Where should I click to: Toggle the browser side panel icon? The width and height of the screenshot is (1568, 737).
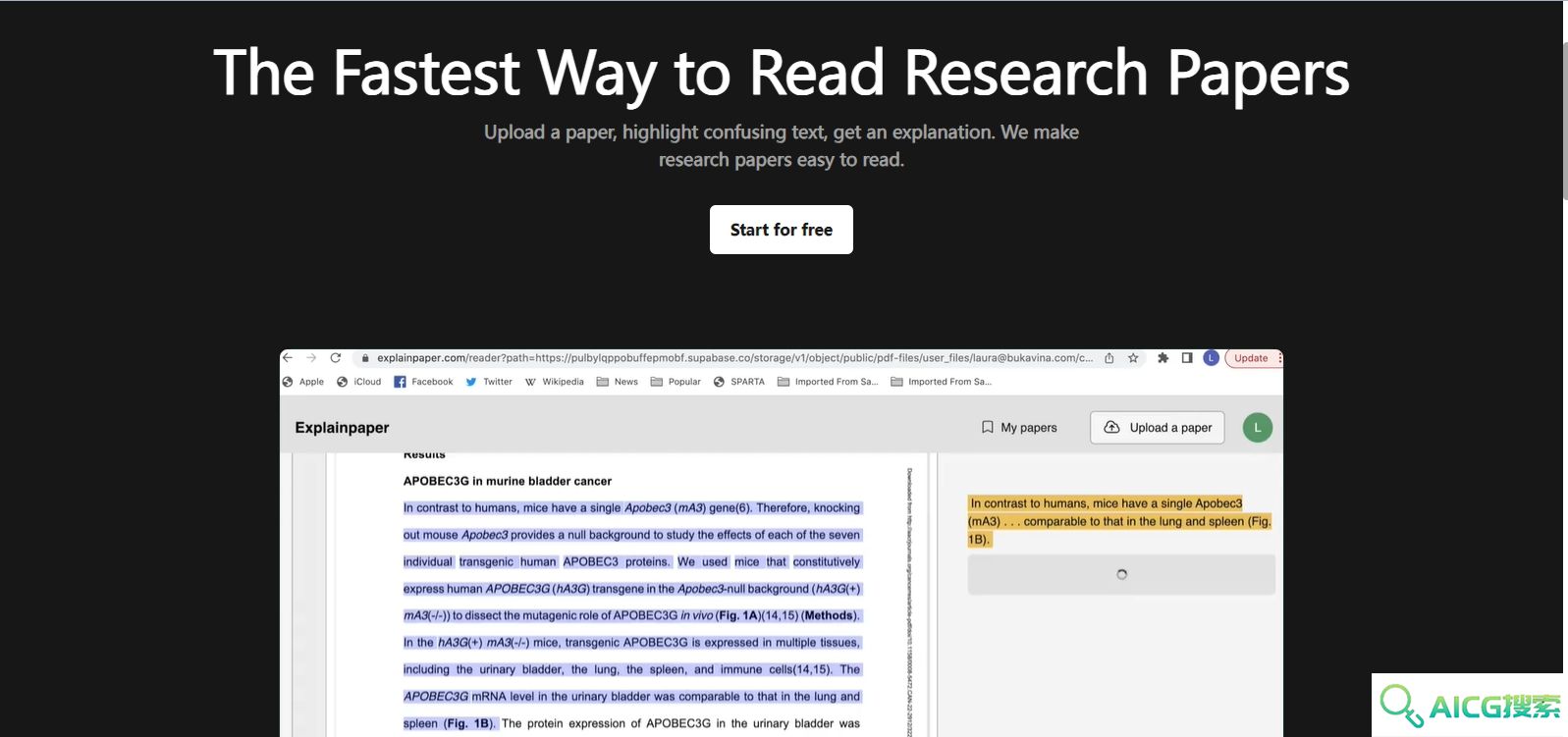pyautogui.click(x=1187, y=358)
